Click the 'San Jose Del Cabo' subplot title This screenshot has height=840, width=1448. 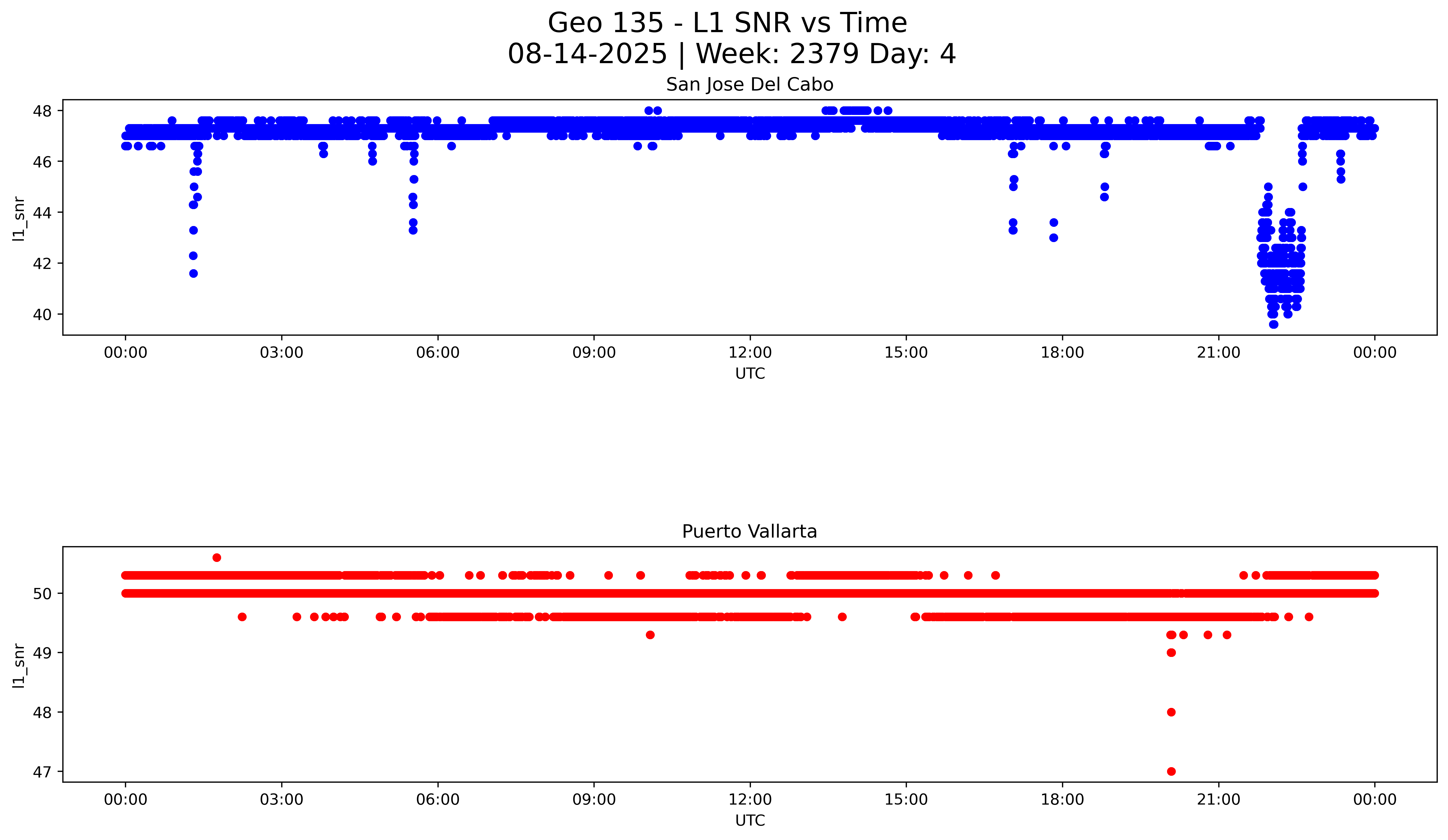pyautogui.click(x=749, y=85)
